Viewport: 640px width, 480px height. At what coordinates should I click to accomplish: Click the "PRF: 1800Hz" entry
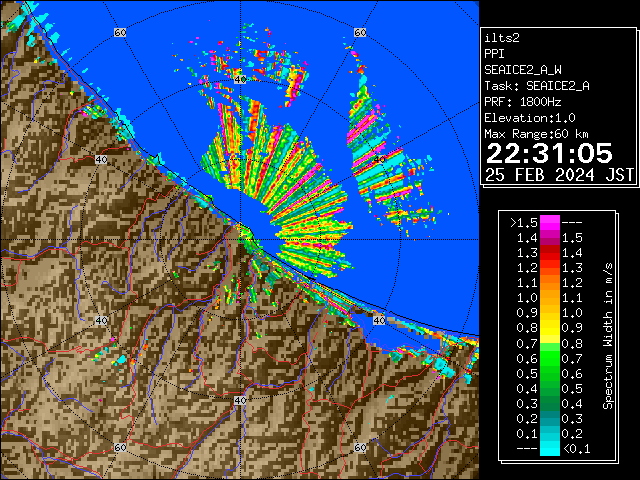(x=522, y=102)
